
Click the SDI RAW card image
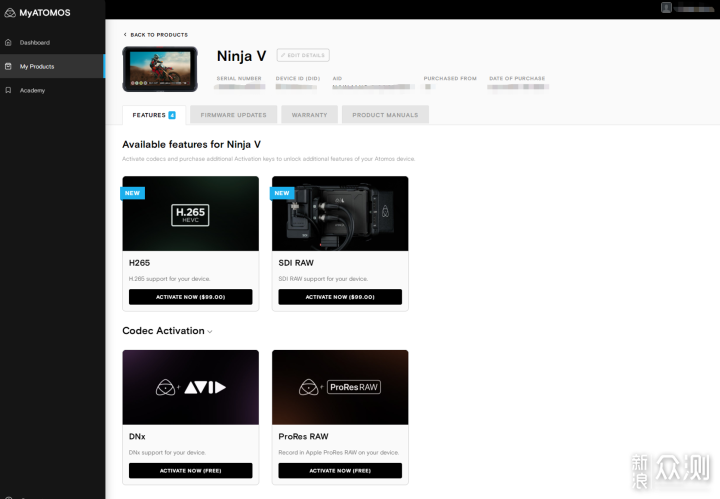point(340,213)
